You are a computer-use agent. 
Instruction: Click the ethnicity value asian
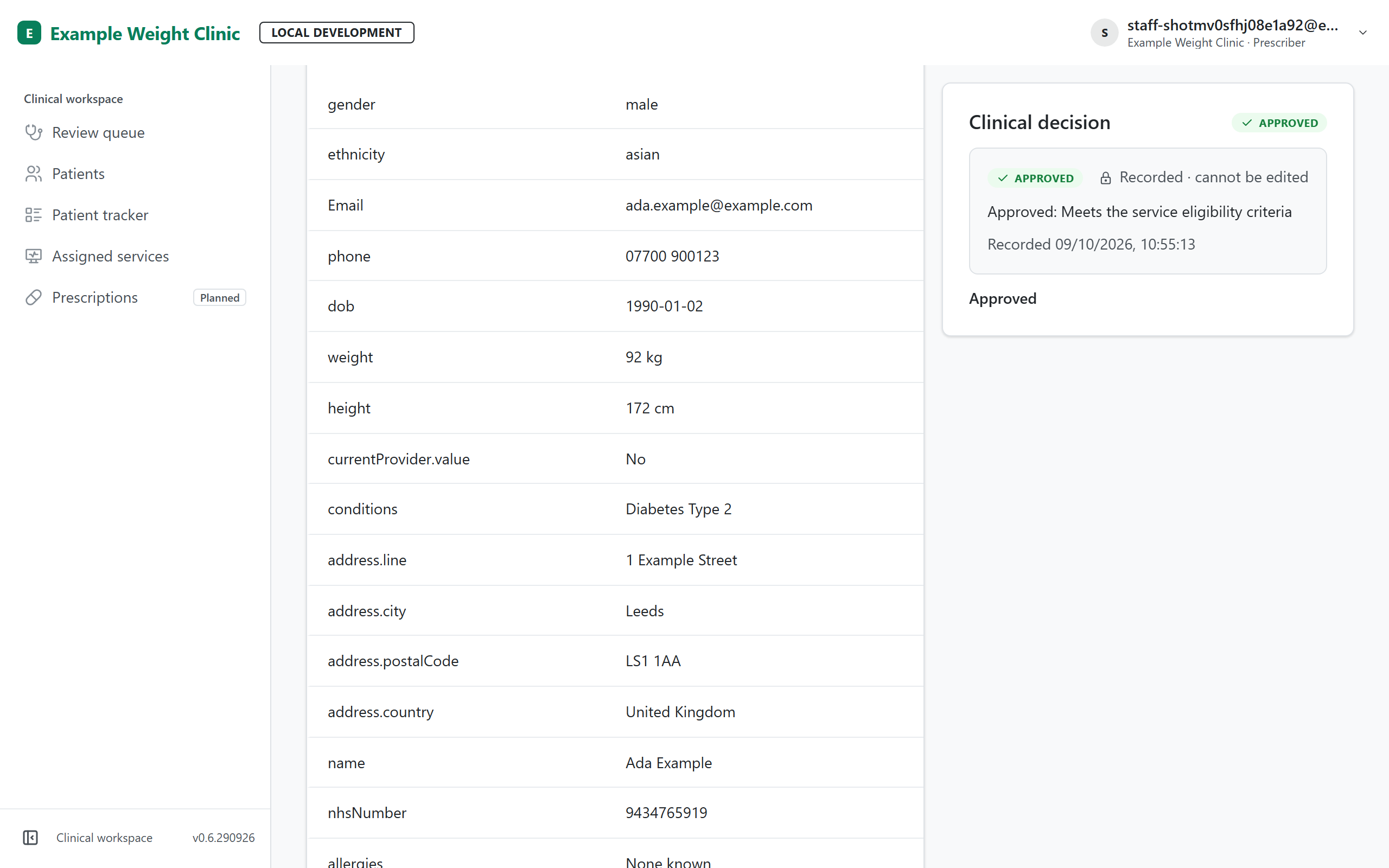pyautogui.click(x=642, y=155)
